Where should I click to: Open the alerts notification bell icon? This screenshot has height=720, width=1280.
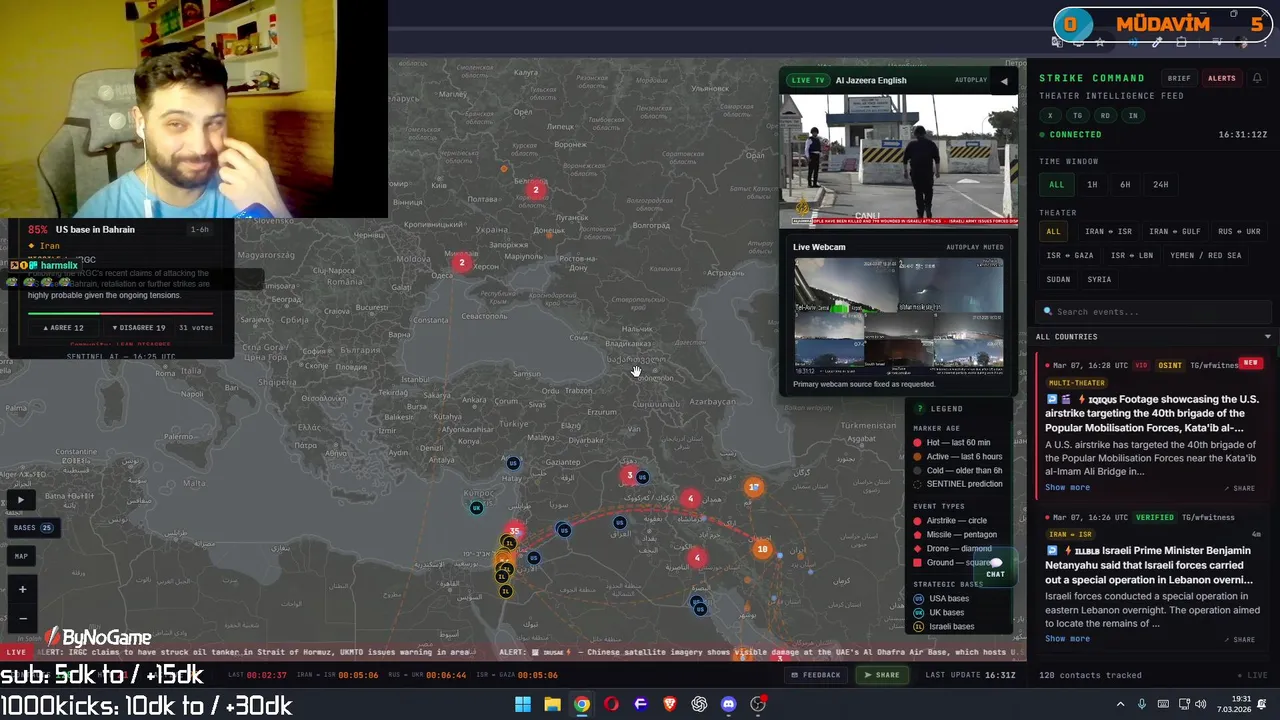click(1257, 78)
